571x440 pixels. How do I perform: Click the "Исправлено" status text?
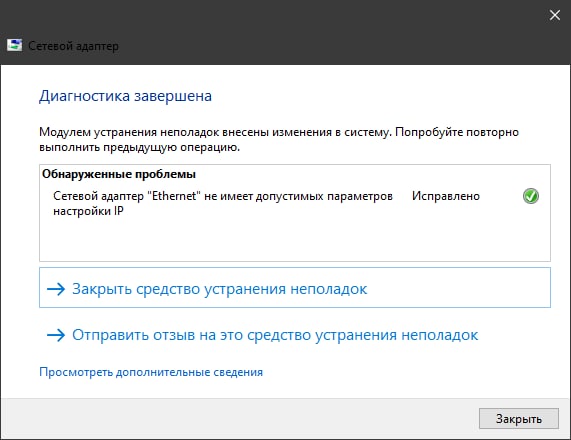[x=446, y=196]
